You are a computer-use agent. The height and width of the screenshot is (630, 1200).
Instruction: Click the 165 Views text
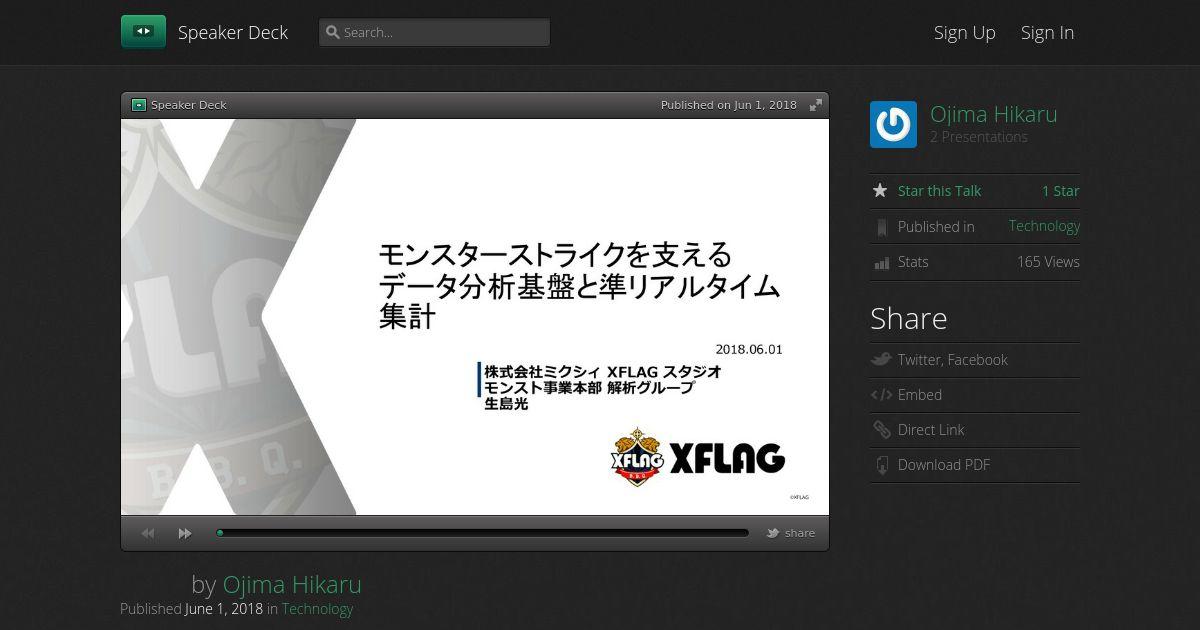coord(1048,262)
